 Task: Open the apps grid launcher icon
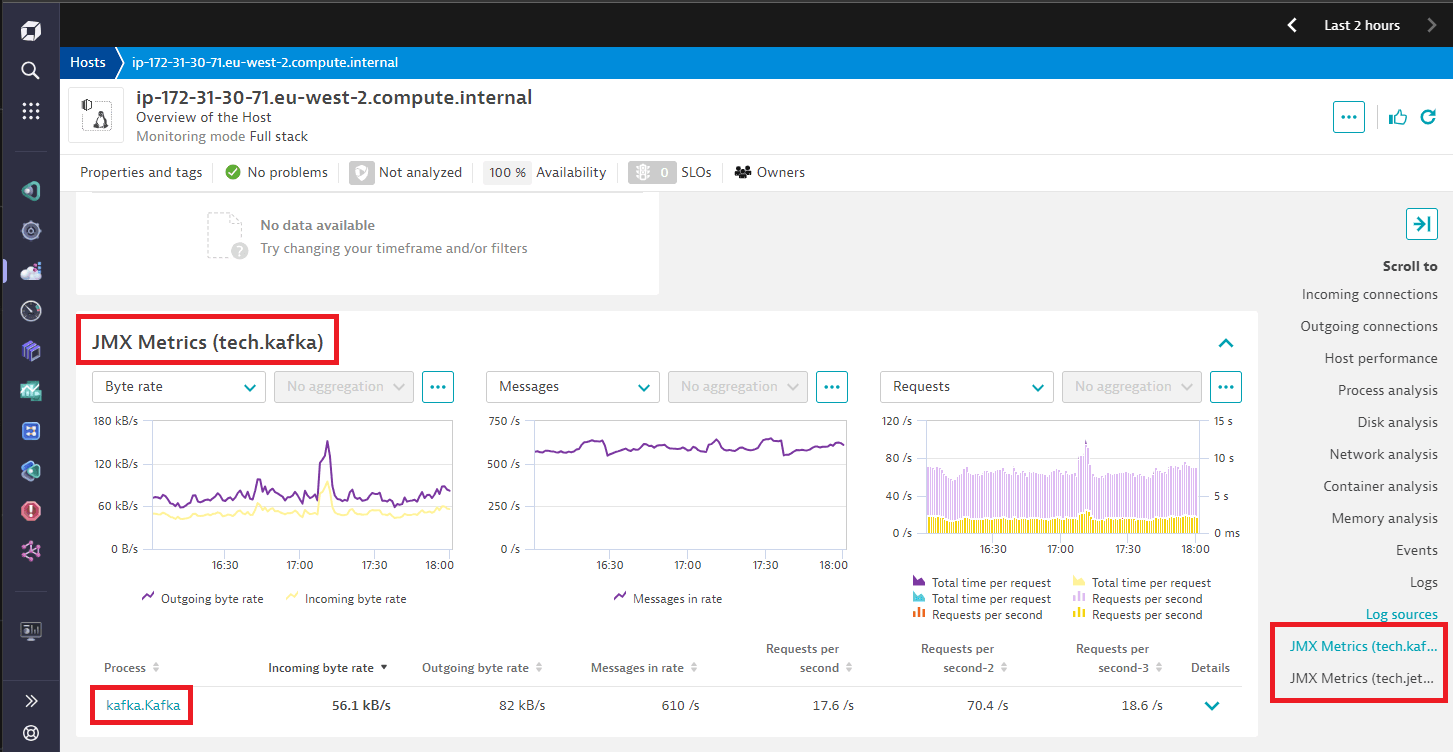click(x=30, y=111)
